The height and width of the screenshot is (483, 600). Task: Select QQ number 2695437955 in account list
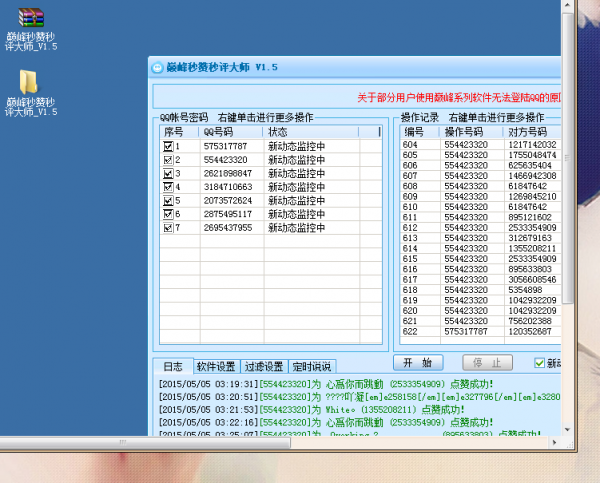tap(228, 228)
